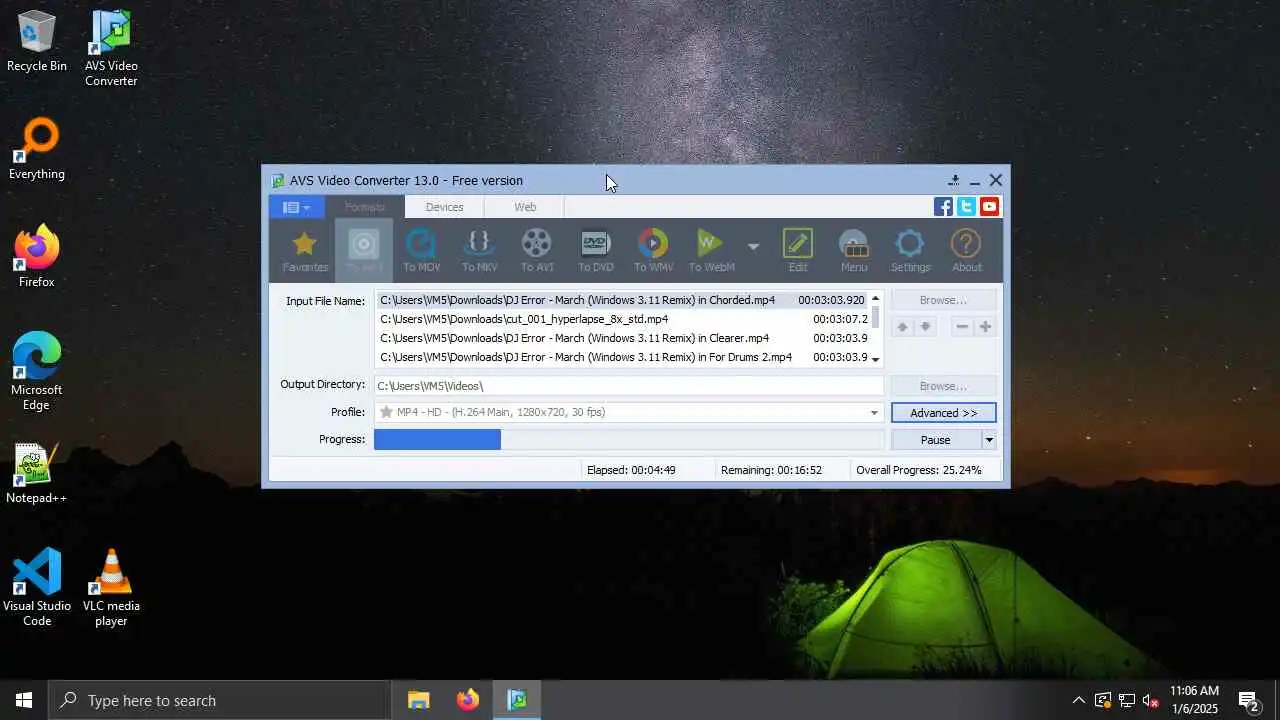Select the 'in Chorded.mp4' file row
The width and height of the screenshot is (1280, 720).
point(622,300)
